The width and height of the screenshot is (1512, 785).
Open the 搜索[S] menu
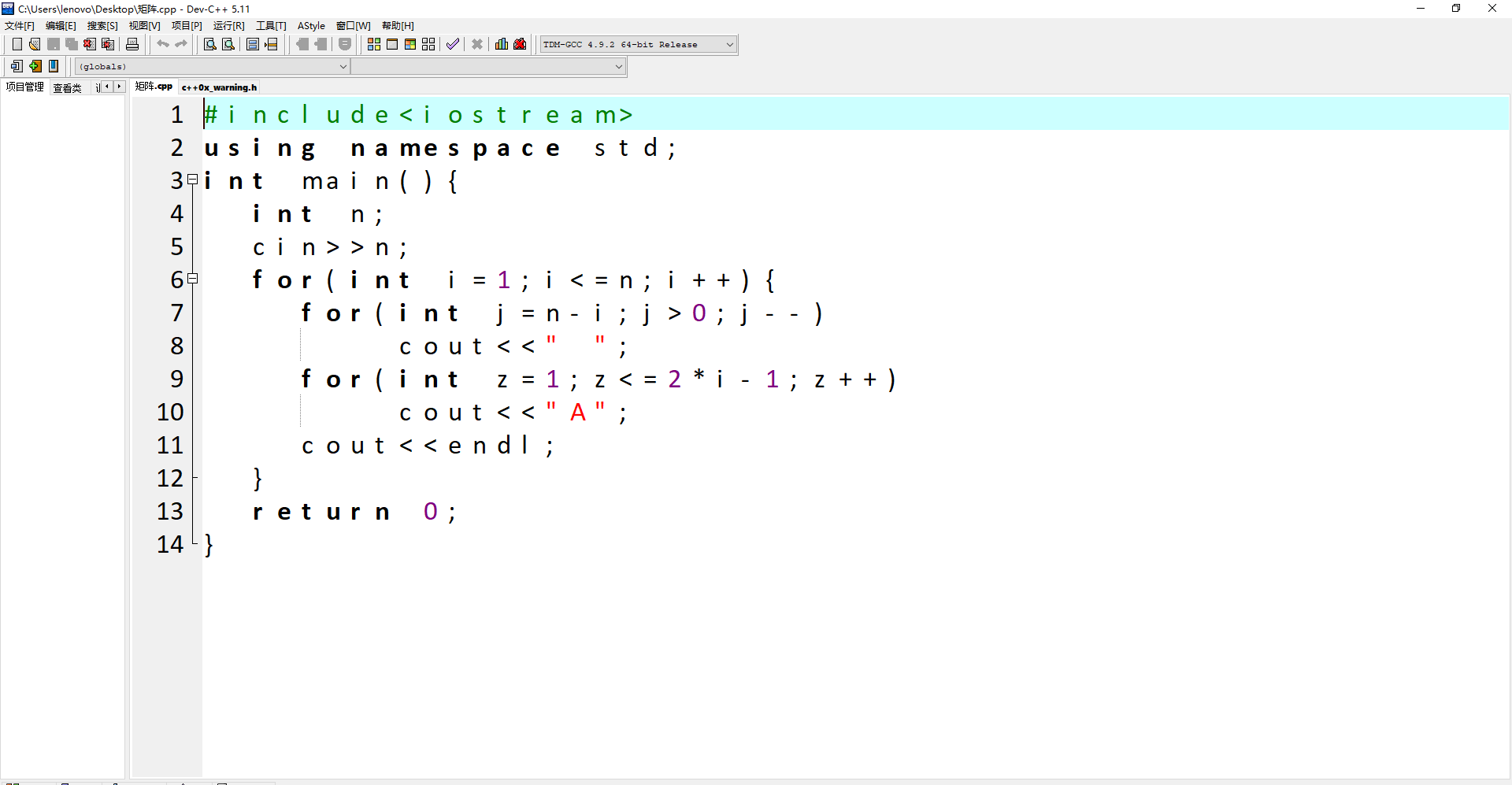pos(102,26)
